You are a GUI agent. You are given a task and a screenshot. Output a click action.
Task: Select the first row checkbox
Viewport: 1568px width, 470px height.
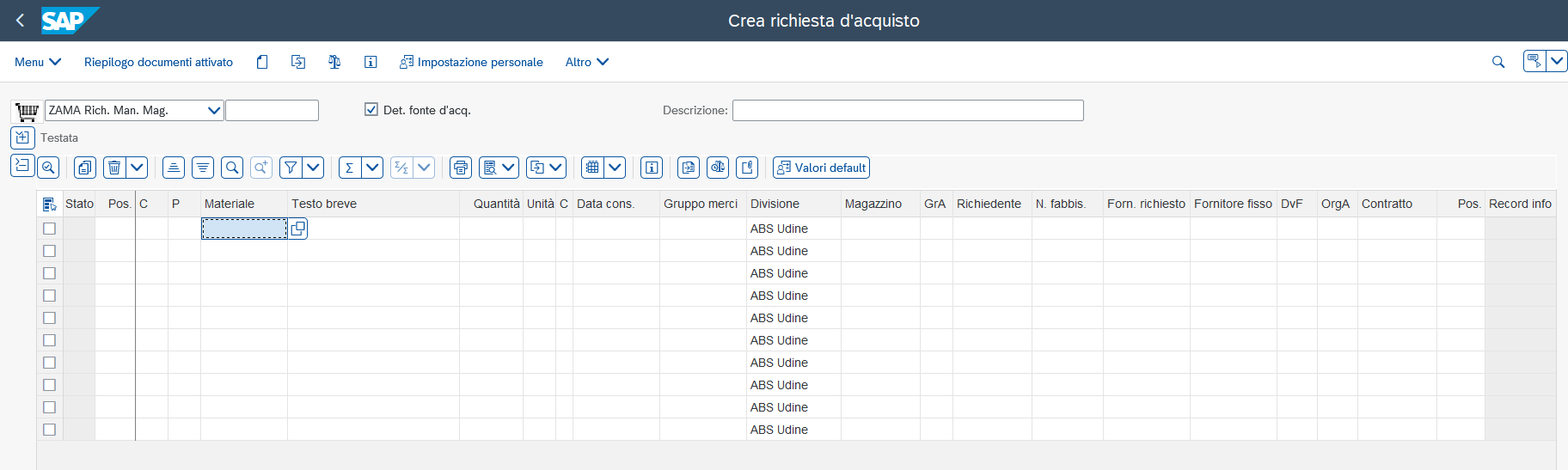coord(49,229)
